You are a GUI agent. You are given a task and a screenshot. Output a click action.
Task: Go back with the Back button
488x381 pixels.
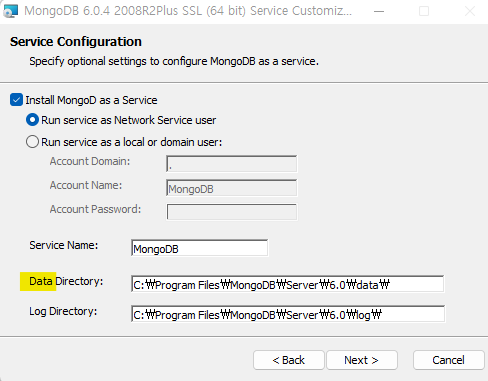tap(289, 360)
